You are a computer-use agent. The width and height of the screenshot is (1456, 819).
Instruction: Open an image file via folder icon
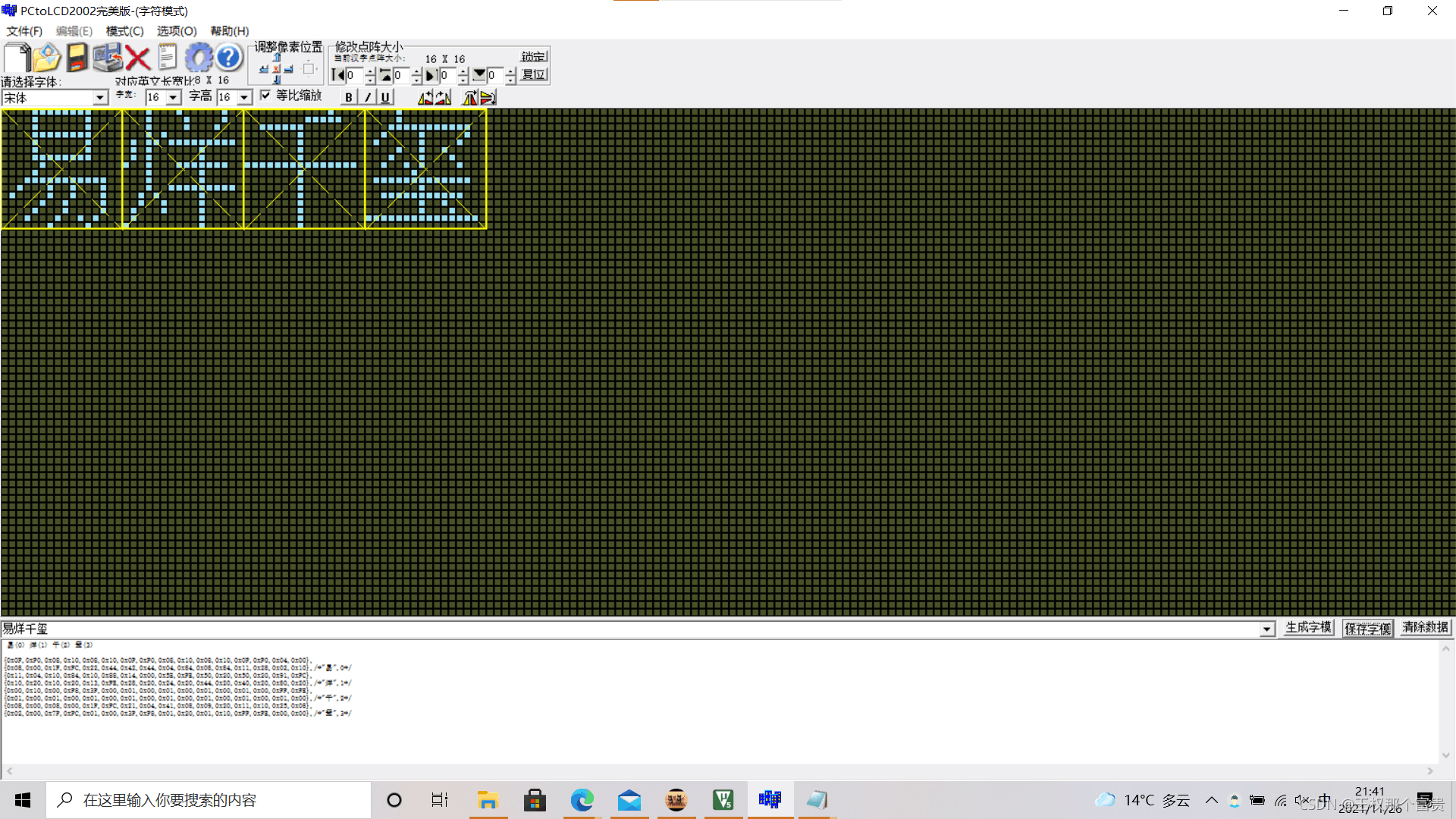46,58
